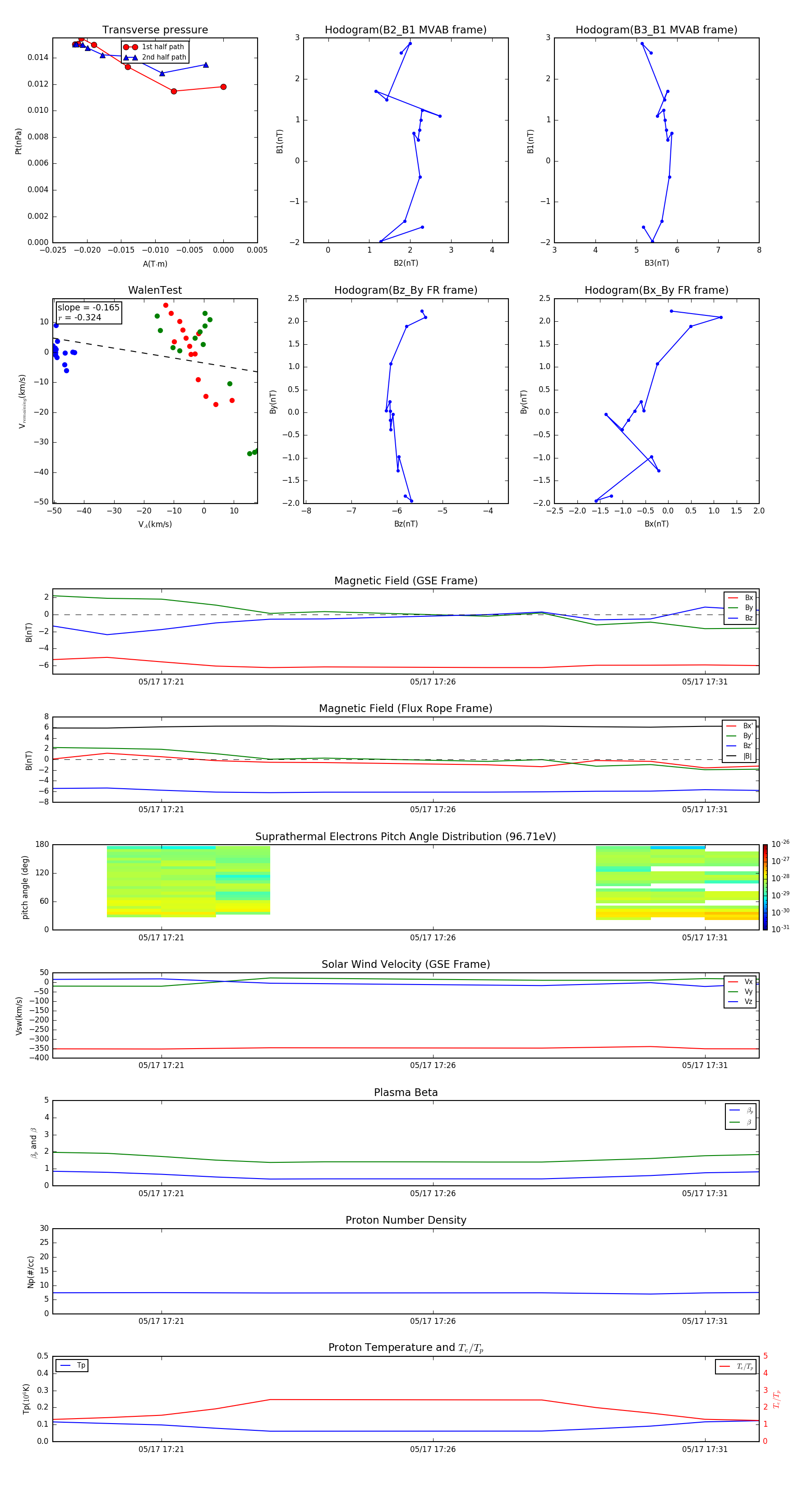Click the 'B2(nT)' x-axis label
This screenshot has width=812, height=1489.
pos(406,263)
